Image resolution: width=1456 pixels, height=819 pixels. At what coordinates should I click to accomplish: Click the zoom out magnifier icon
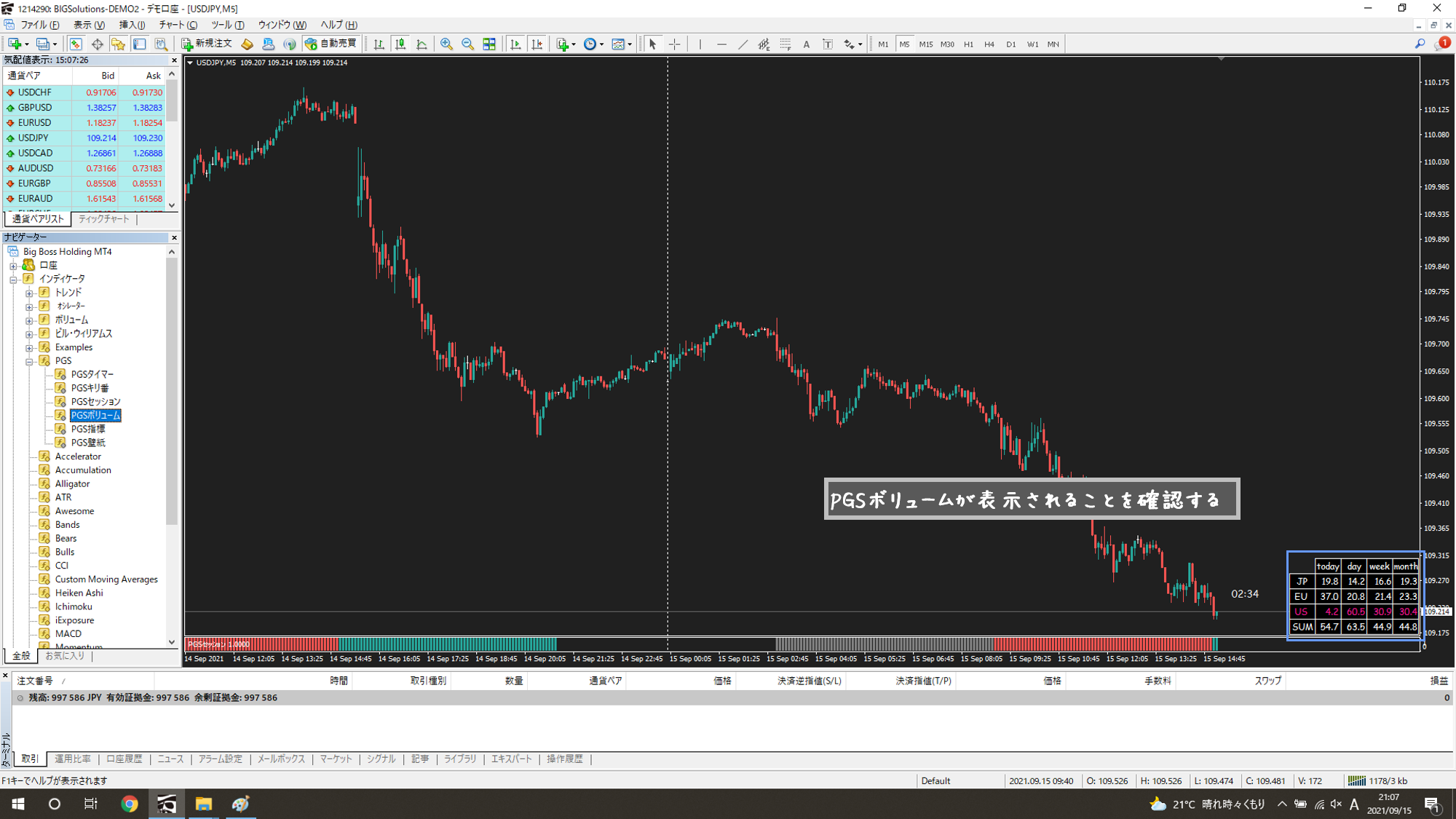click(467, 44)
